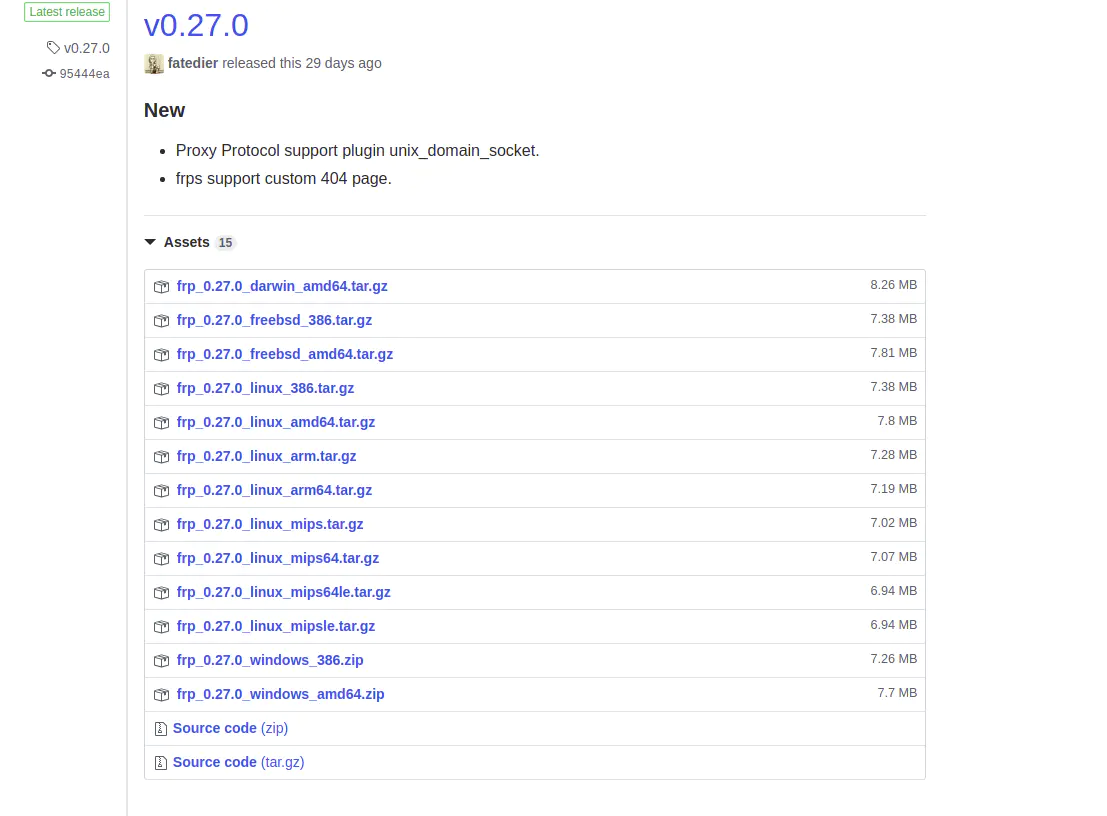Download frp_0.27.0_linux_mipsle.tar.gz
This screenshot has width=1107, height=816.
(275, 625)
